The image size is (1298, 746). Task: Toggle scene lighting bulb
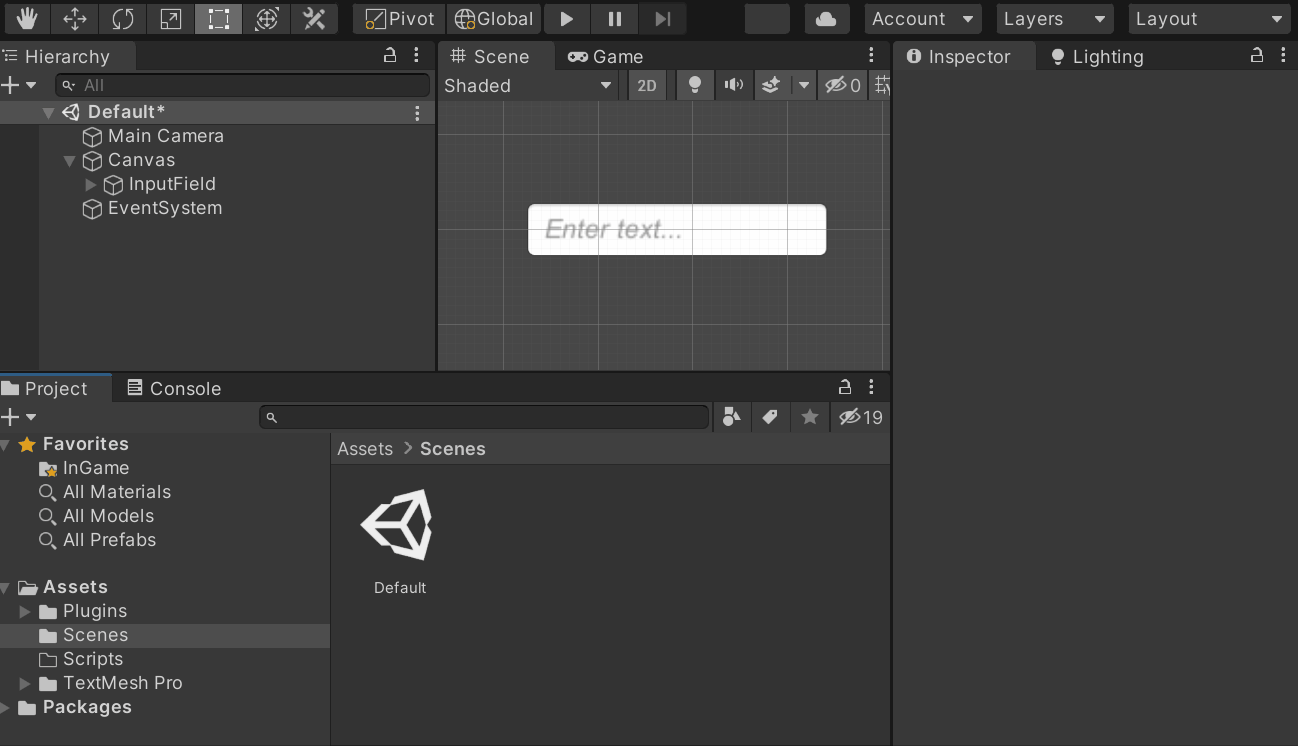[x=694, y=86]
